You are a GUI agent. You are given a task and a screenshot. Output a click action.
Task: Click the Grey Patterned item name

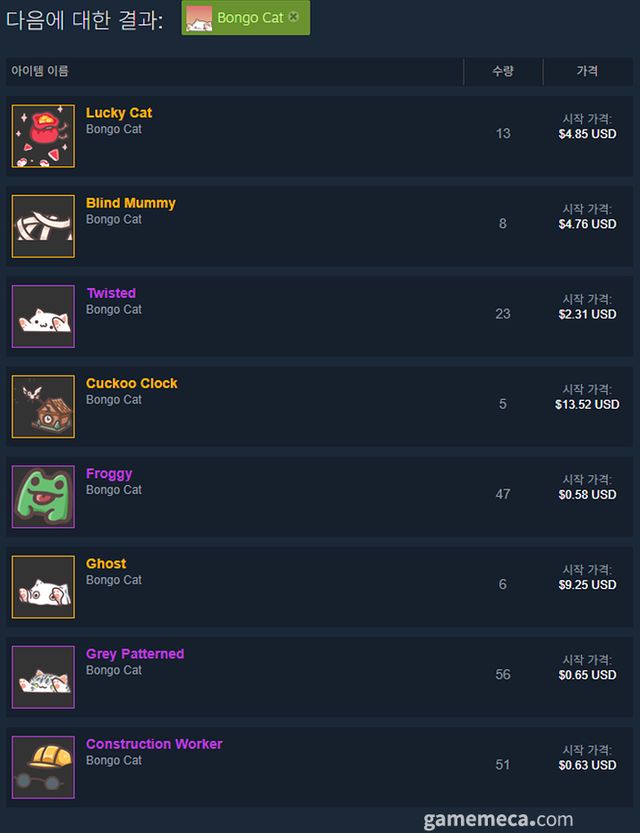tap(135, 654)
